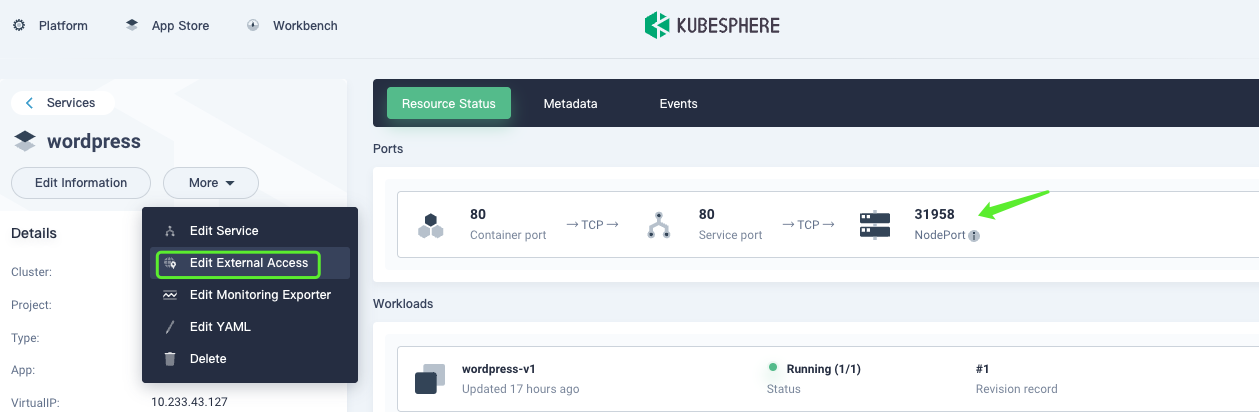Click the App Store stack icon
The image size is (1259, 412).
pos(132,25)
